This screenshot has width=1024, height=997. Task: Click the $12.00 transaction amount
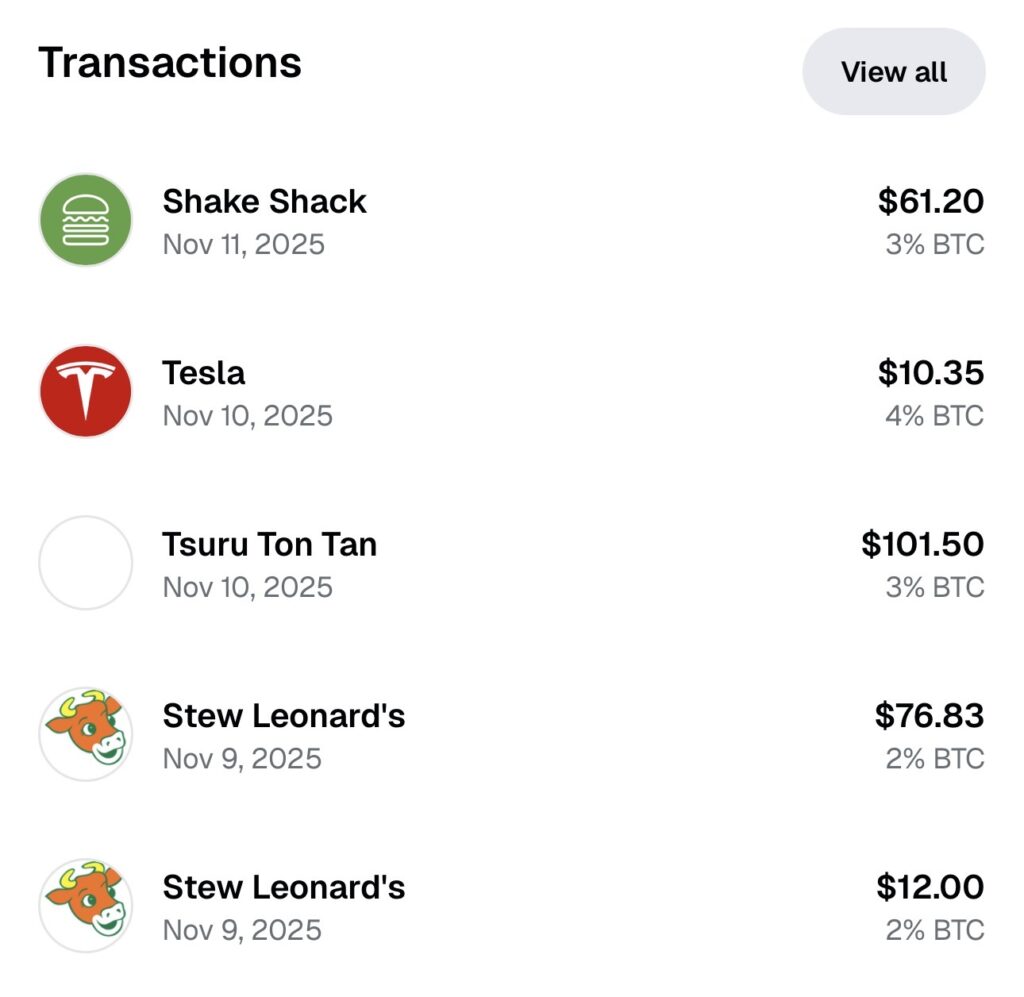point(930,887)
